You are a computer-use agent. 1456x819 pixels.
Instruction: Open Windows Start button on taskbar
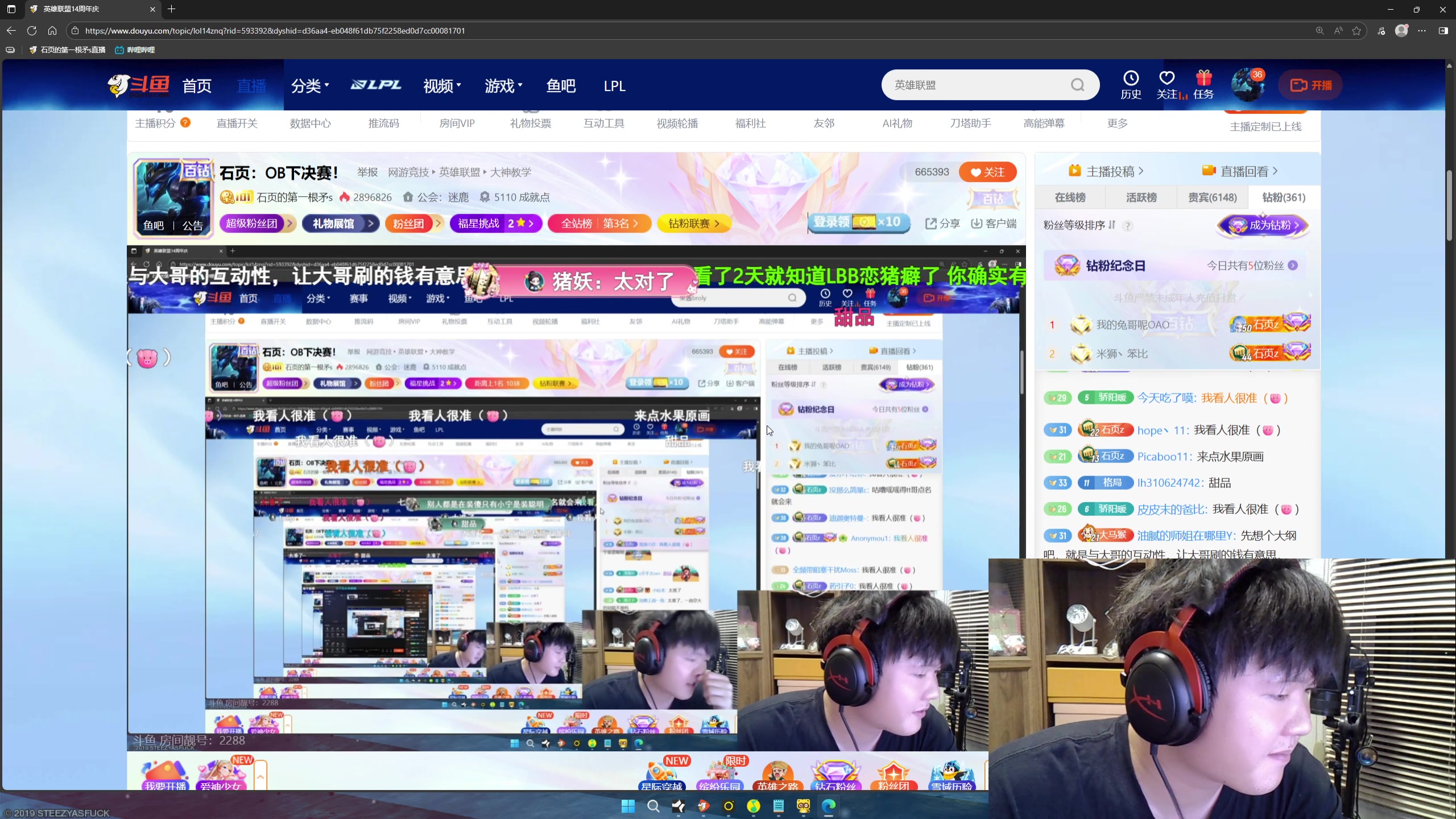[628, 806]
